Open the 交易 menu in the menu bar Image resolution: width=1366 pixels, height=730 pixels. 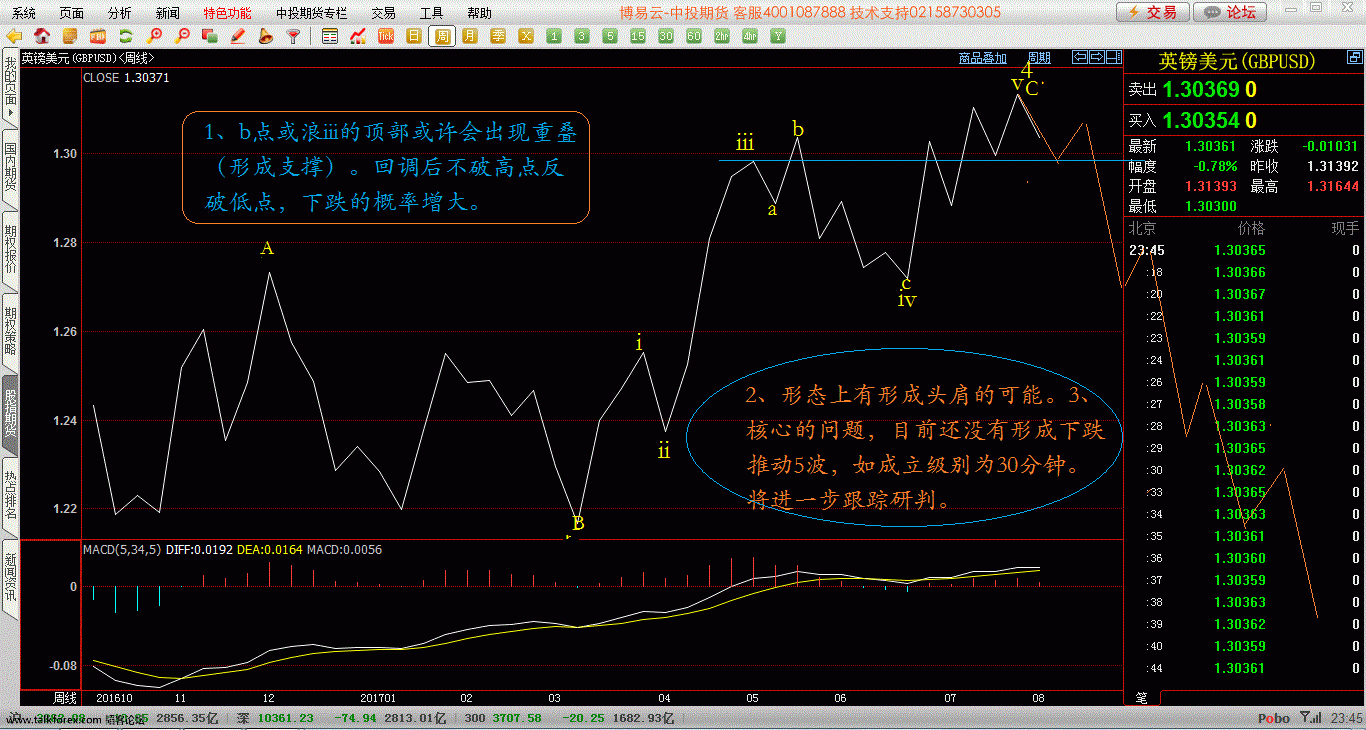click(x=383, y=13)
